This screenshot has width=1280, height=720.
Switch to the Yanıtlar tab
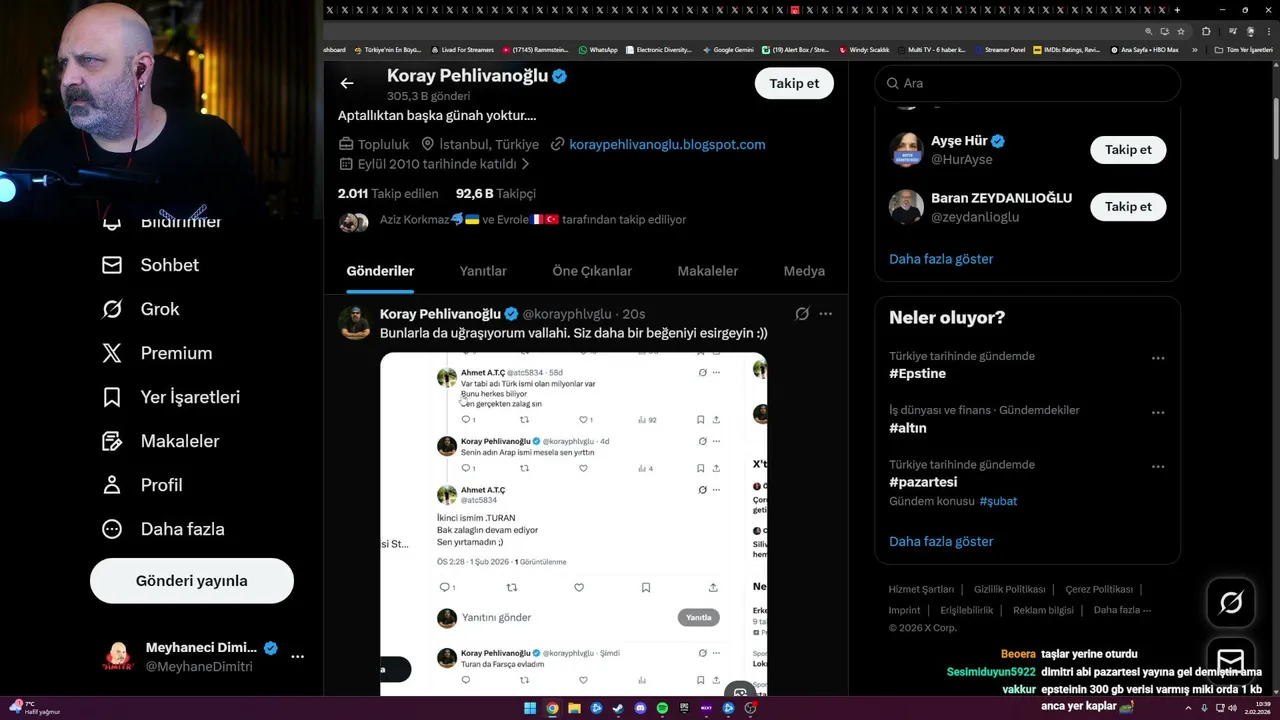click(483, 271)
